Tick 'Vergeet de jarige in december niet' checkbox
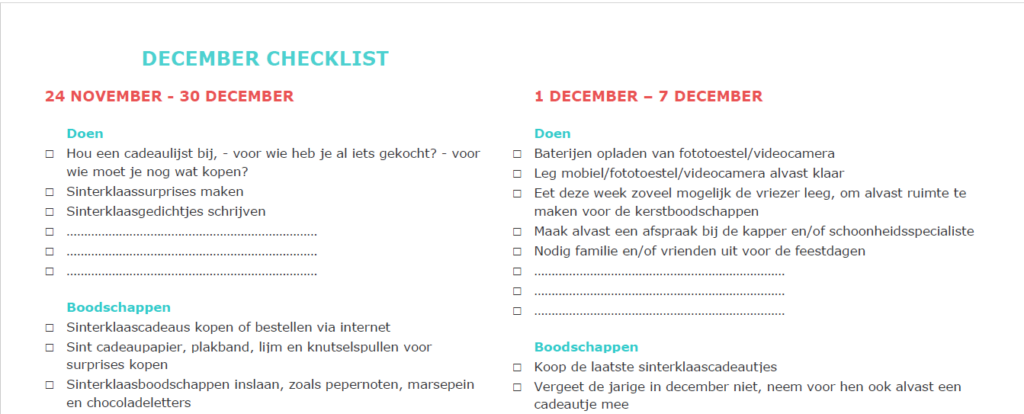The height and width of the screenshot is (414, 1024). (517, 387)
